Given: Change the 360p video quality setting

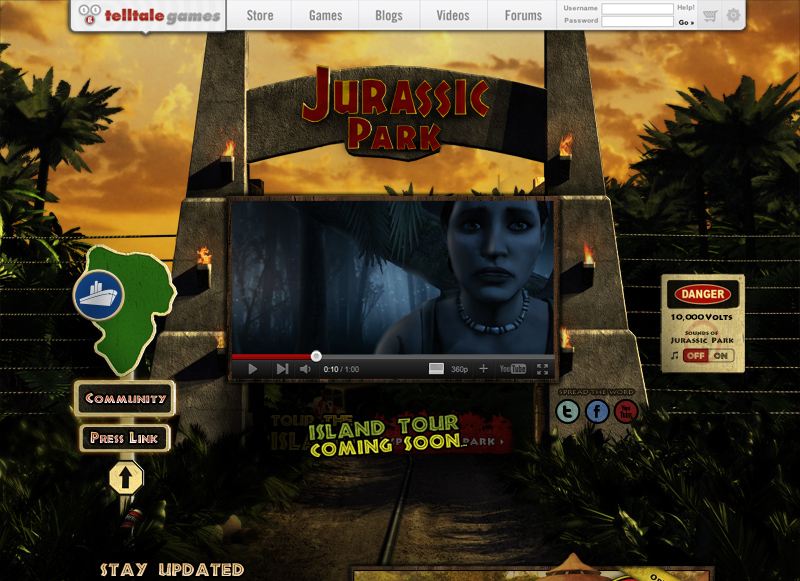Looking at the screenshot, I should pyautogui.click(x=459, y=369).
